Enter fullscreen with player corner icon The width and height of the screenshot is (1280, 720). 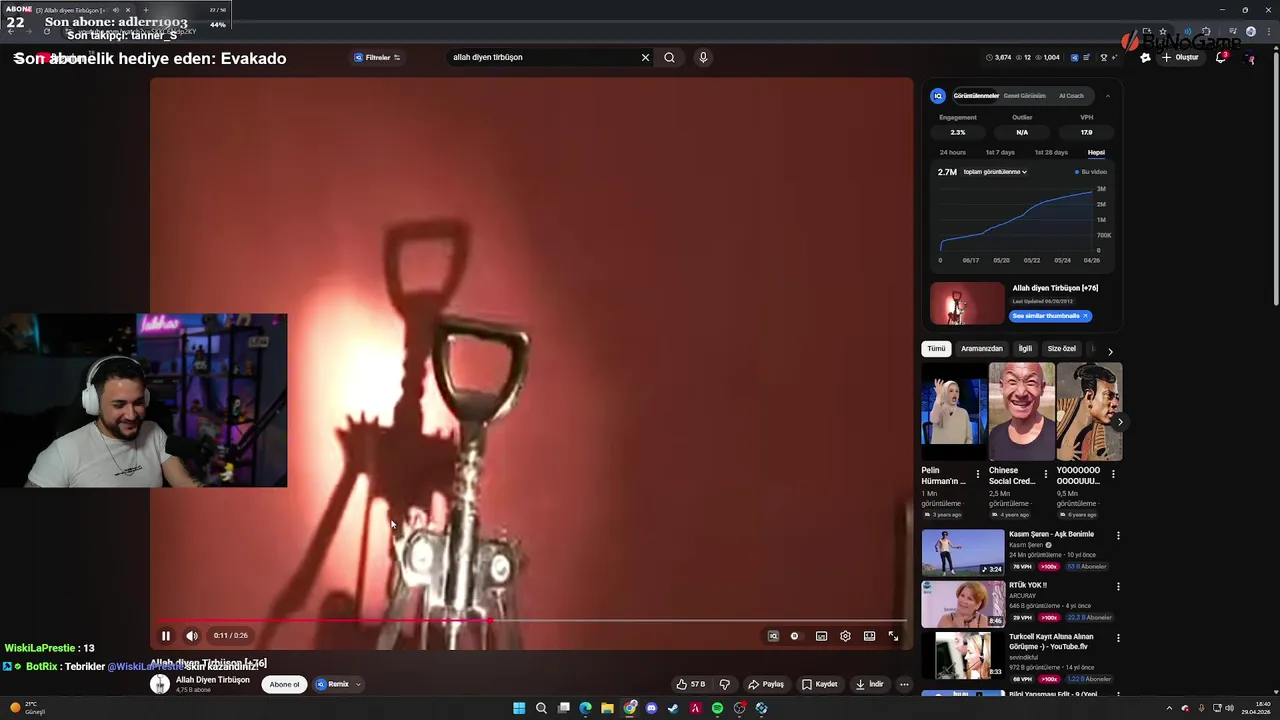893,636
